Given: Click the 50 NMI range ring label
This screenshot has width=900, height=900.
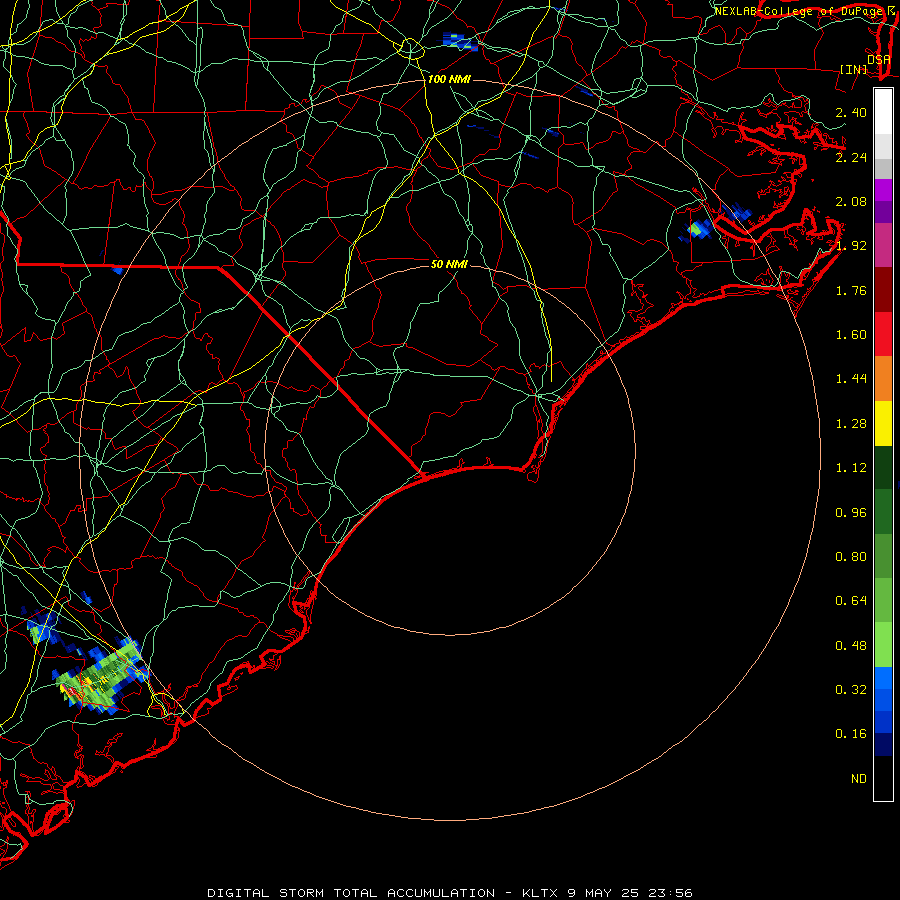Looking at the screenshot, I should click(x=449, y=264).
